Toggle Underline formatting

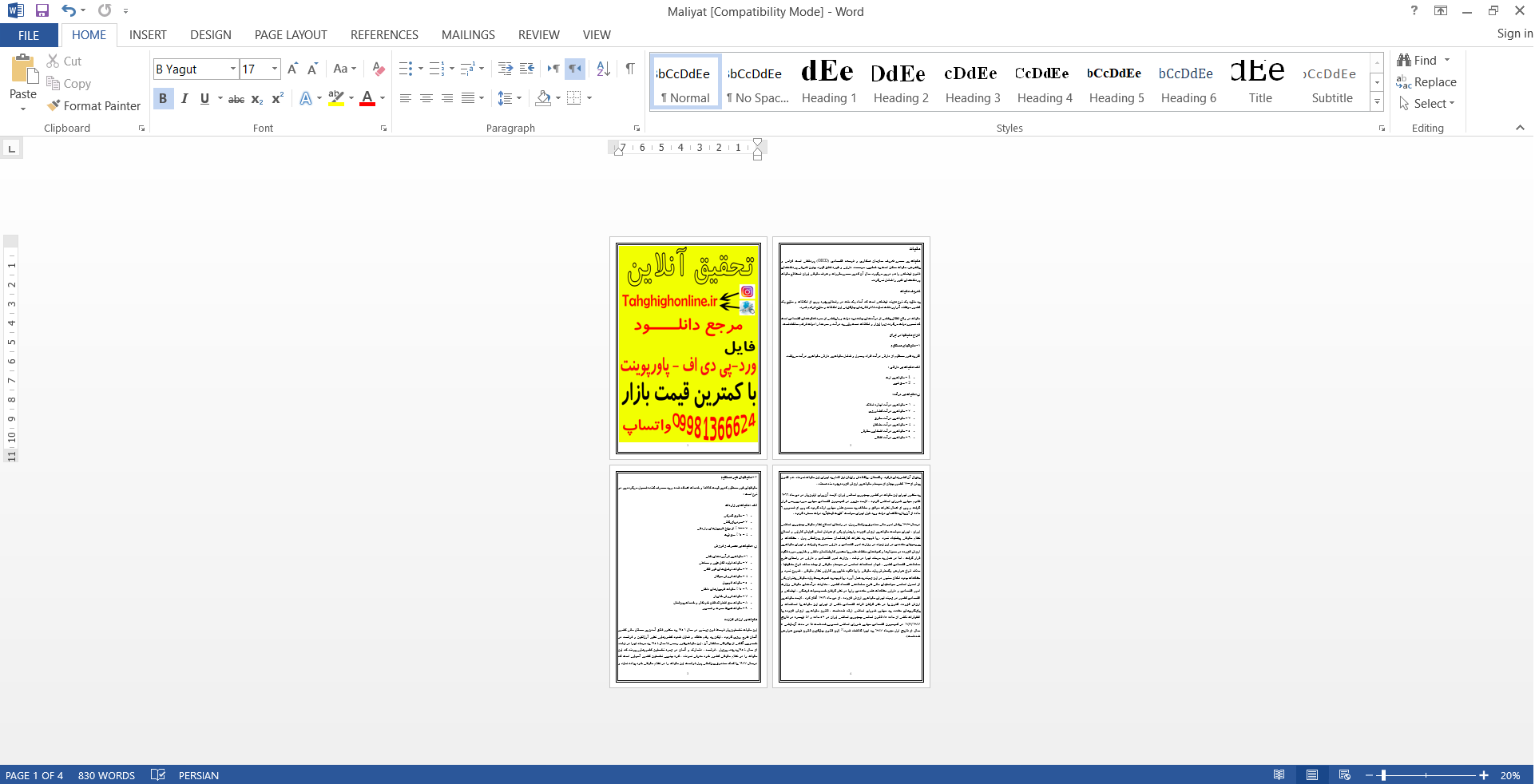[x=205, y=98]
